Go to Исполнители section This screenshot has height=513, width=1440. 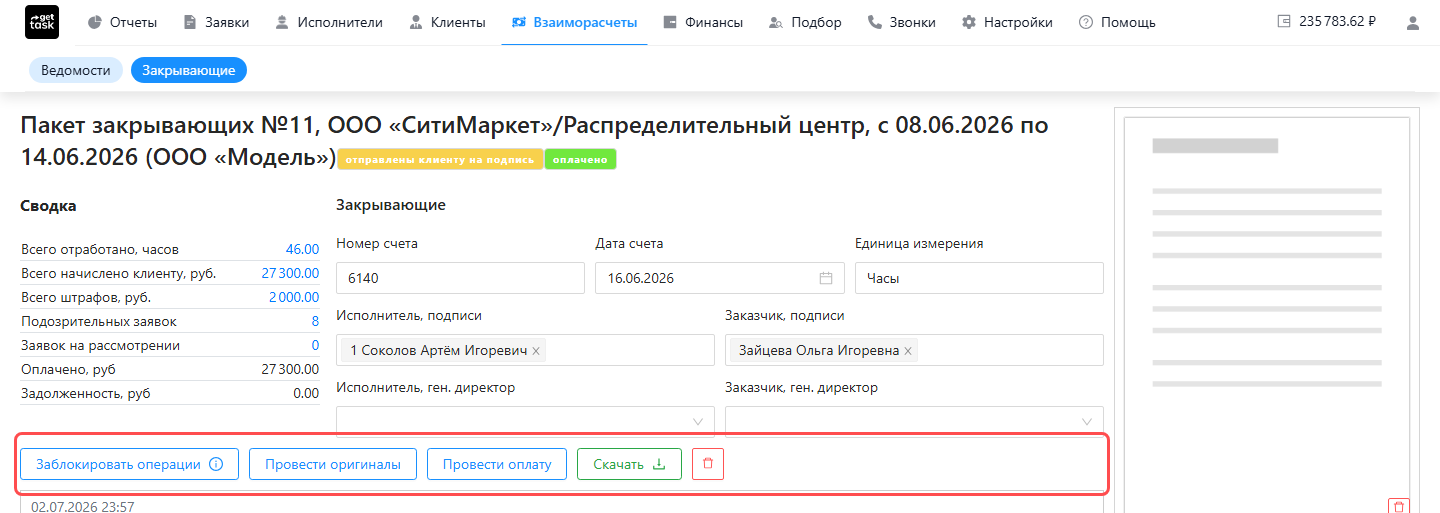328,22
